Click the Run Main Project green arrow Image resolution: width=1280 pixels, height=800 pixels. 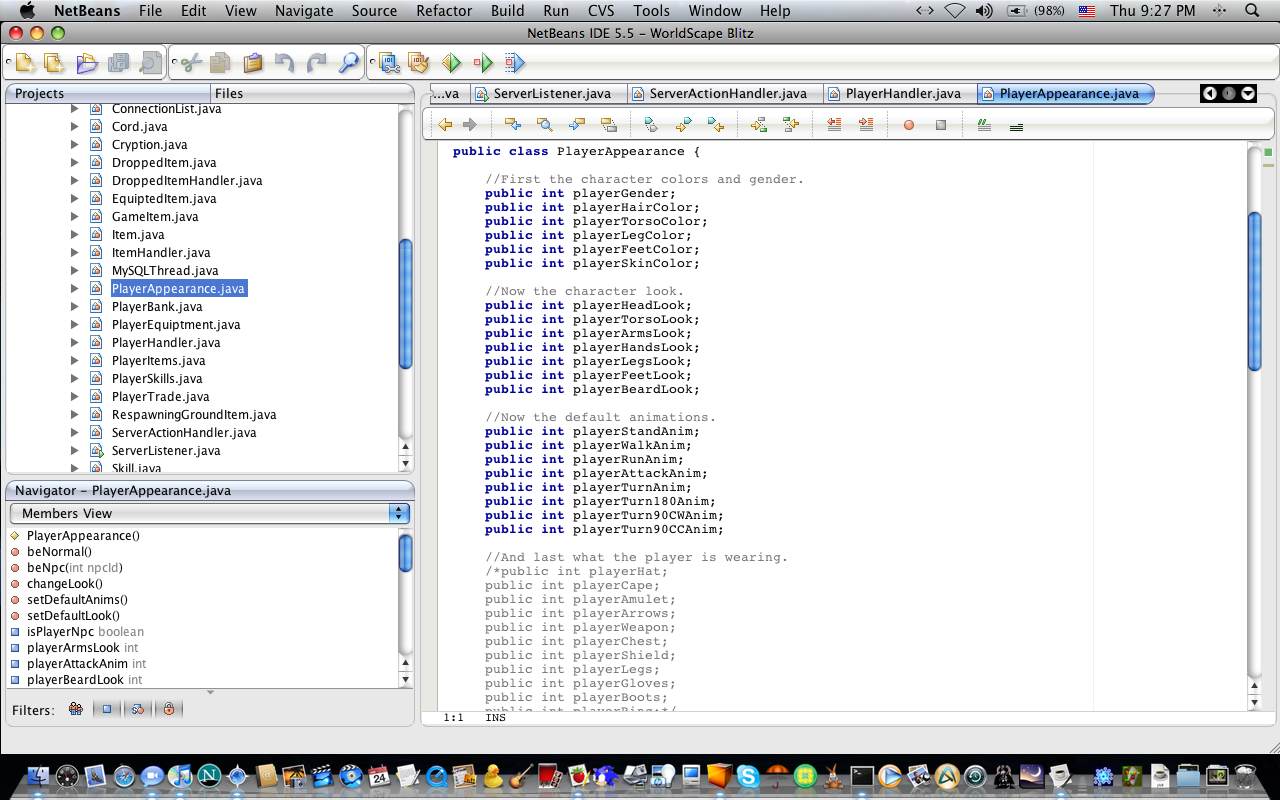click(x=451, y=64)
